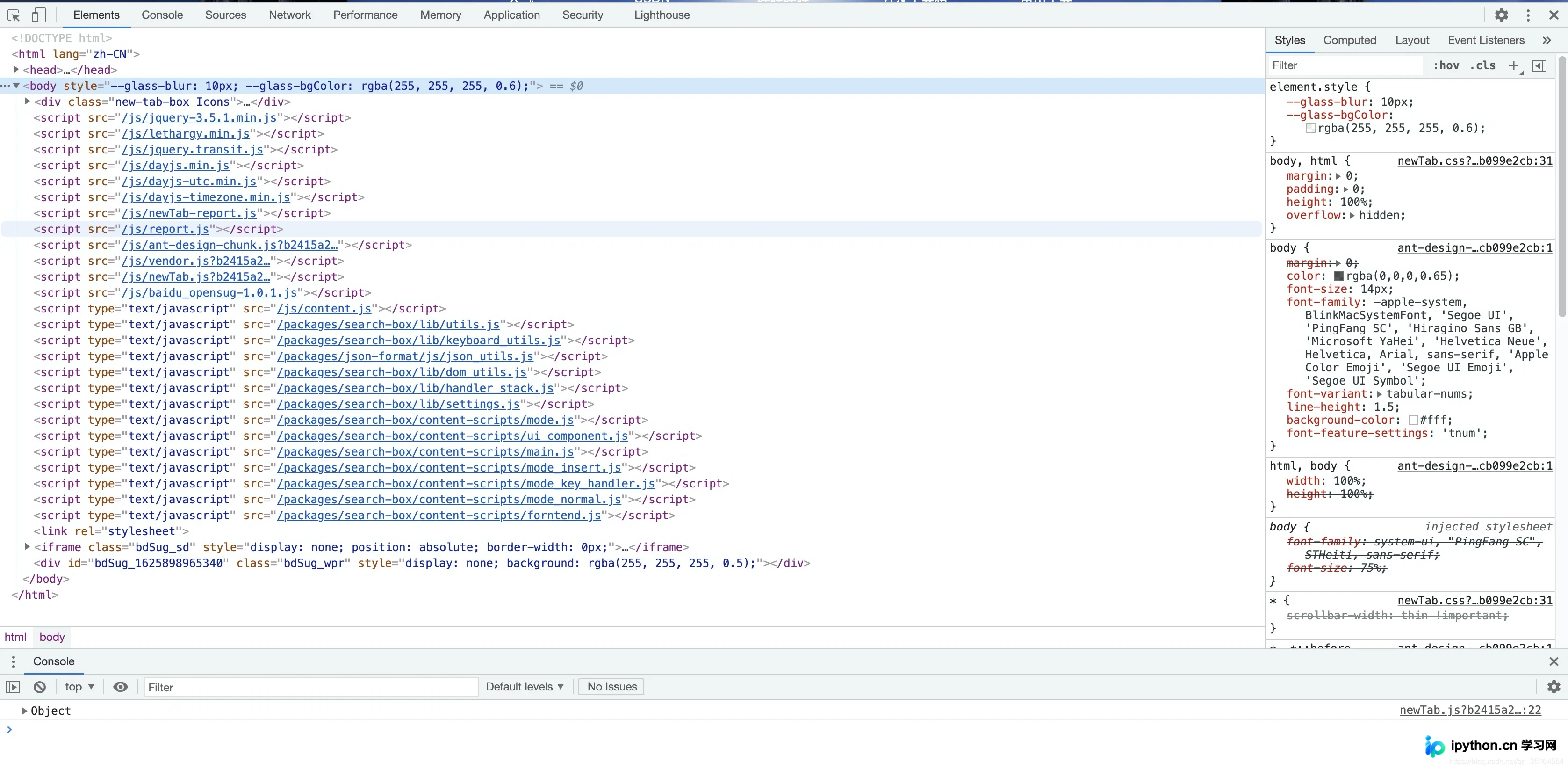Toggle the .cls element classes panel
This screenshot has height=770, width=1568.
point(1483,65)
